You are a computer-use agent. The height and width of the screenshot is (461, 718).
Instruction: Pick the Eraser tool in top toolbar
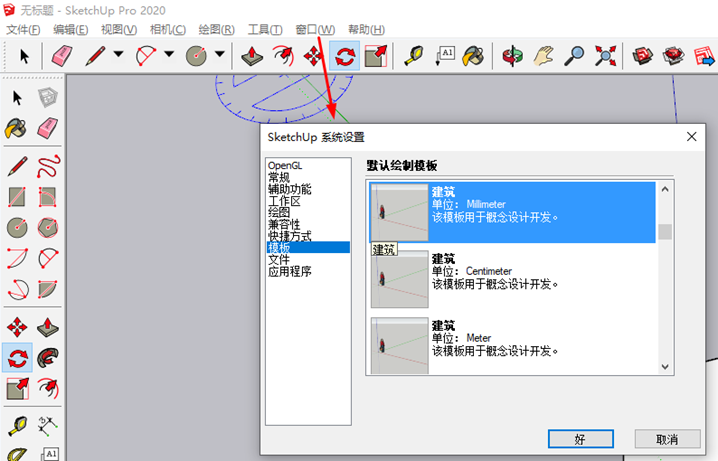(x=62, y=56)
